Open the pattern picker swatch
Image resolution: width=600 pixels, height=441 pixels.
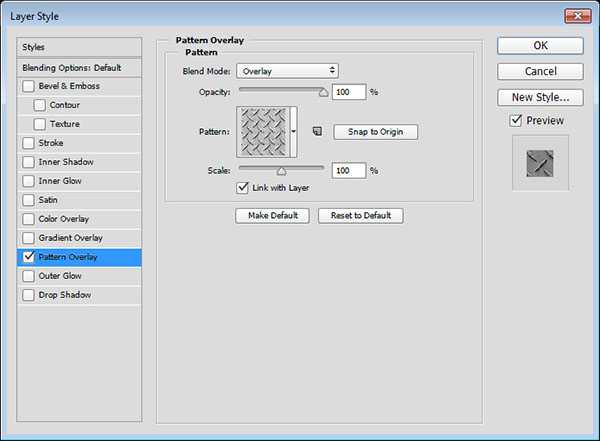pos(262,132)
